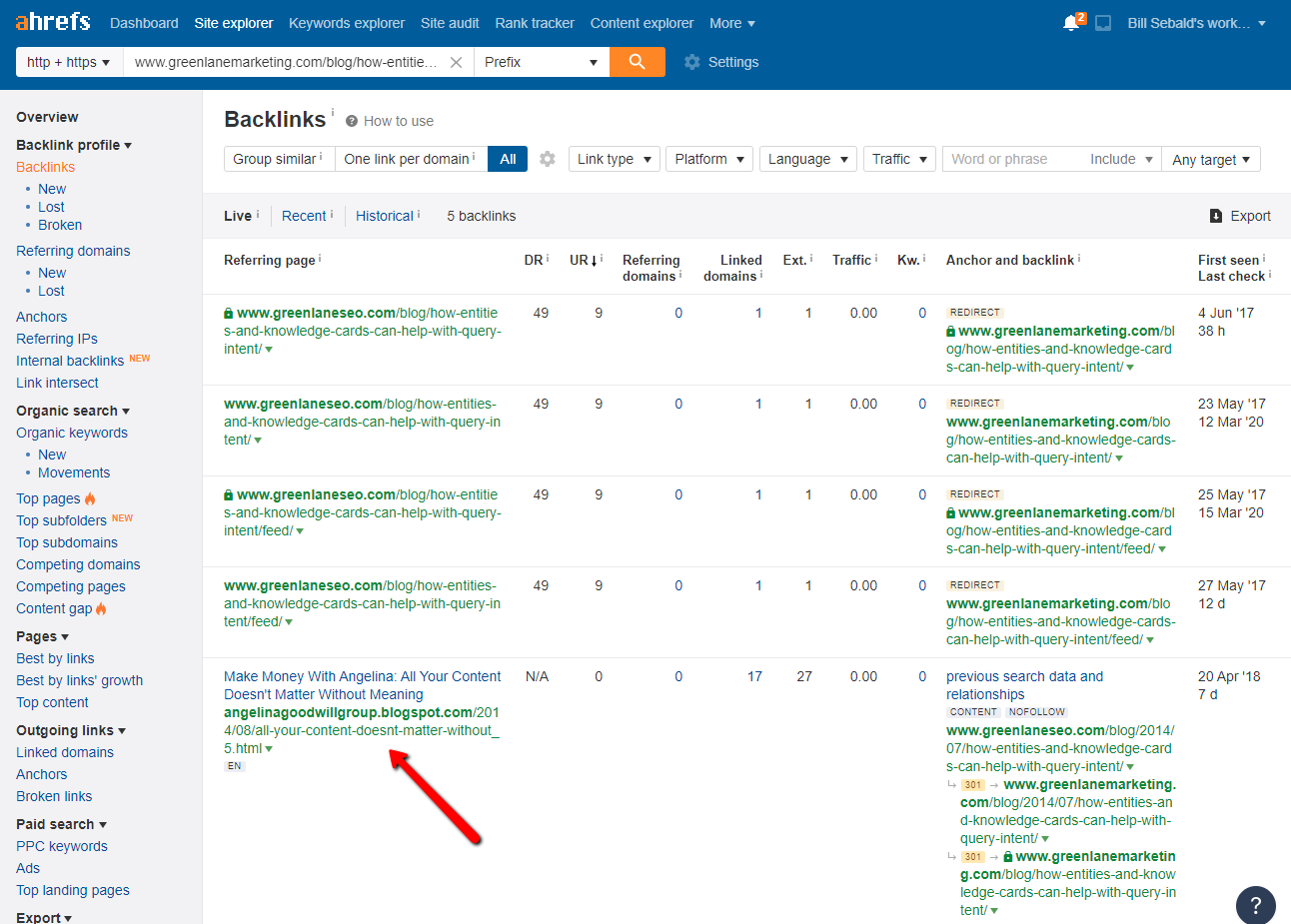Switch to the Historical backlinks tab
1291x924 pixels.
[385, 216]
